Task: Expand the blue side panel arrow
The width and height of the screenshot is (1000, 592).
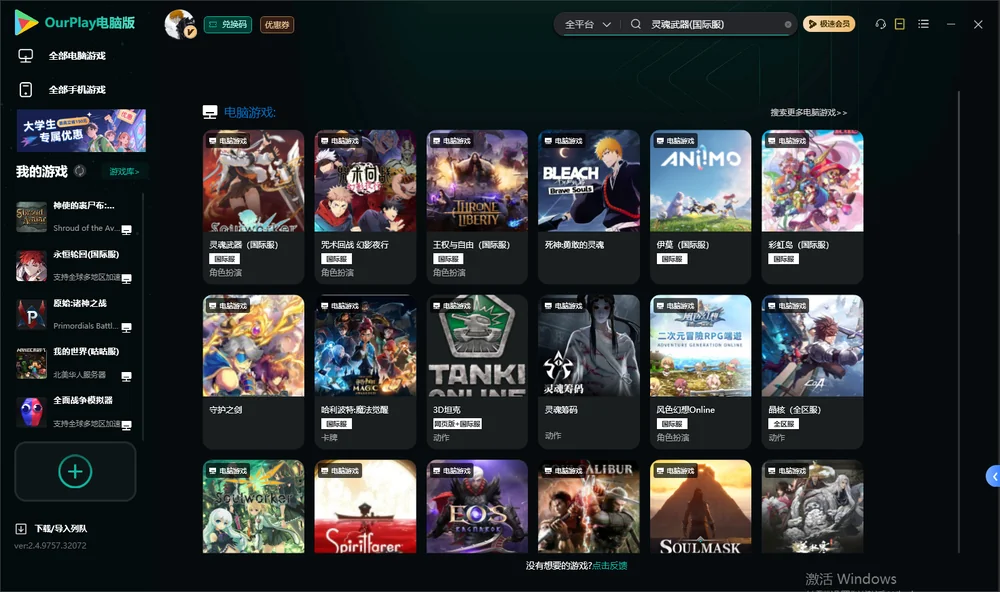Action: coord(994,476)
